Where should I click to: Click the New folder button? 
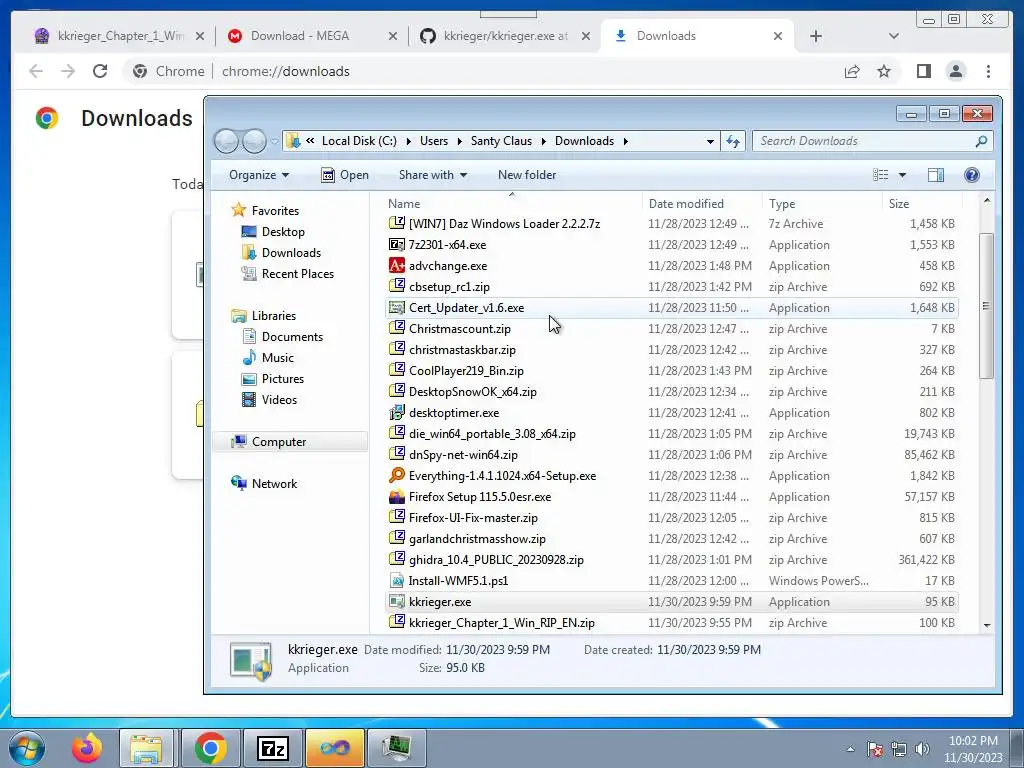pyautogui.click(x=527, y=175)
